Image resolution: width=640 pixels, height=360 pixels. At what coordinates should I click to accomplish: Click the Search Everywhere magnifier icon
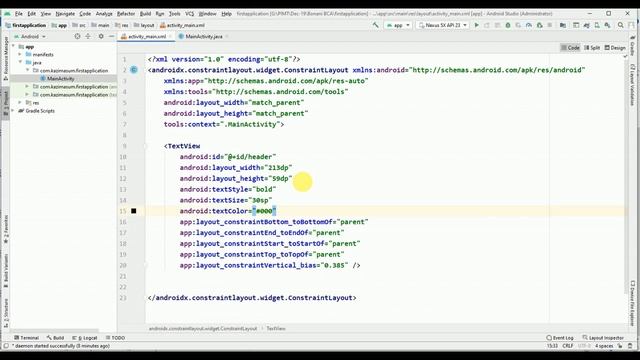click(x=620, y=25)
